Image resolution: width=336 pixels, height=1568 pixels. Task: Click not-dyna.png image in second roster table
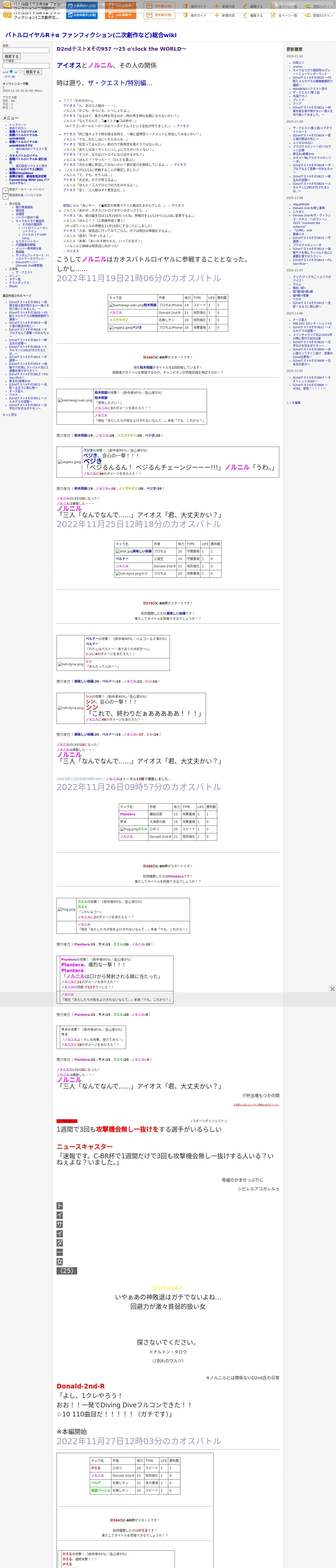tap(129, 573)
